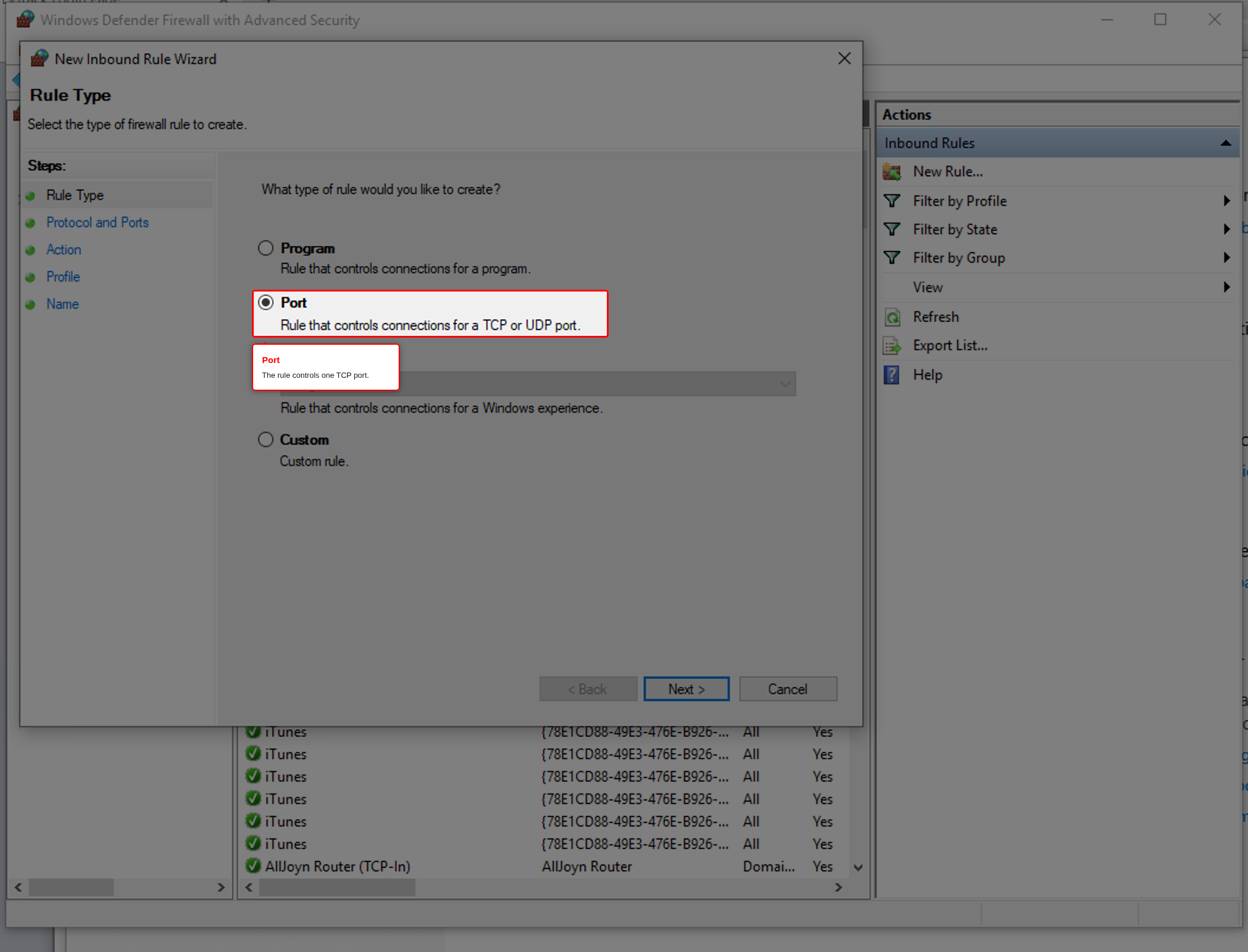This screenshot has height=952, width=1248.
Task: Click the AllJoyn Router enabled checkmark icon
Action: click(x=253, y=866)
